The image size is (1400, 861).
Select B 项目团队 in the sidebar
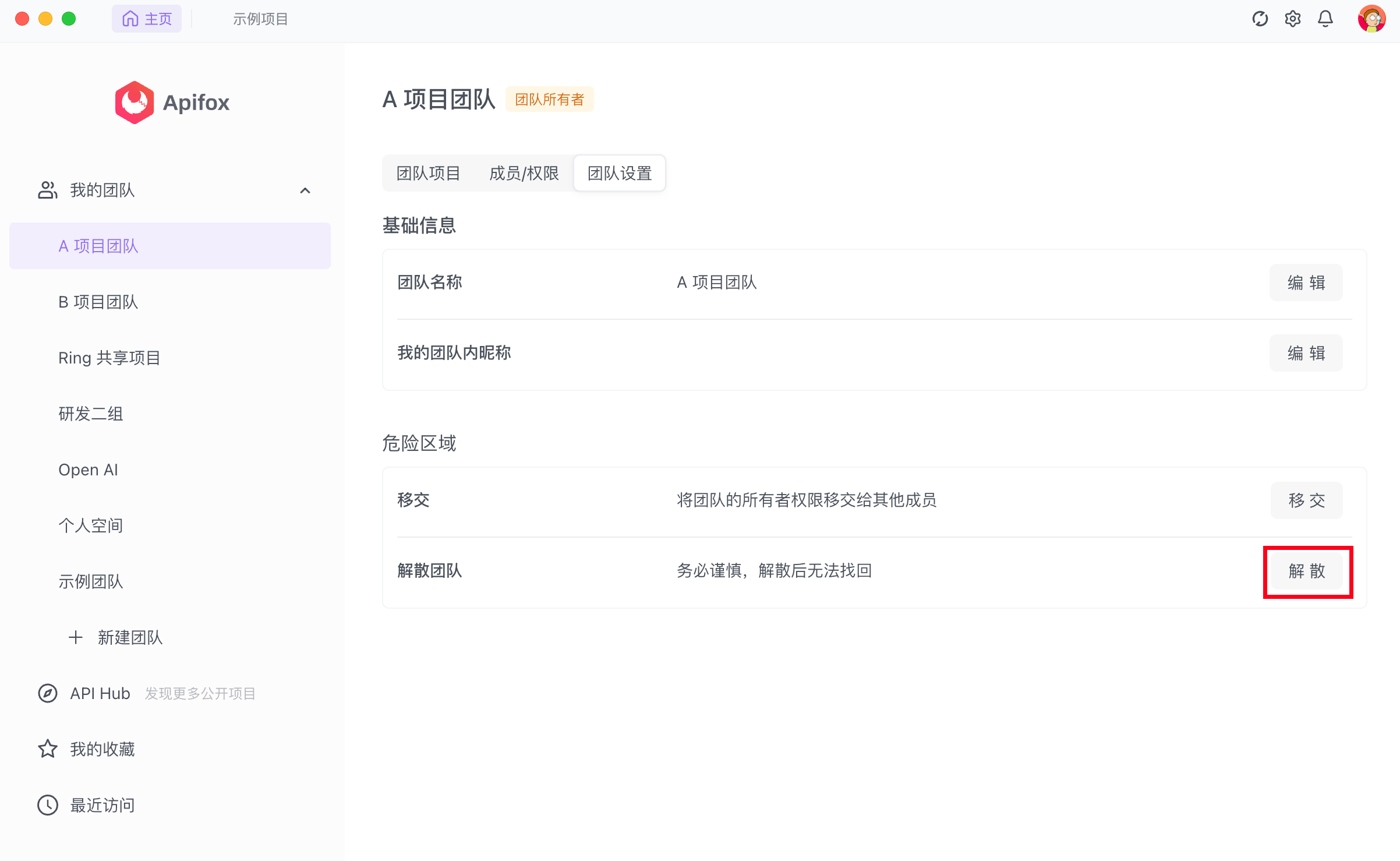[x=98, y=302]
